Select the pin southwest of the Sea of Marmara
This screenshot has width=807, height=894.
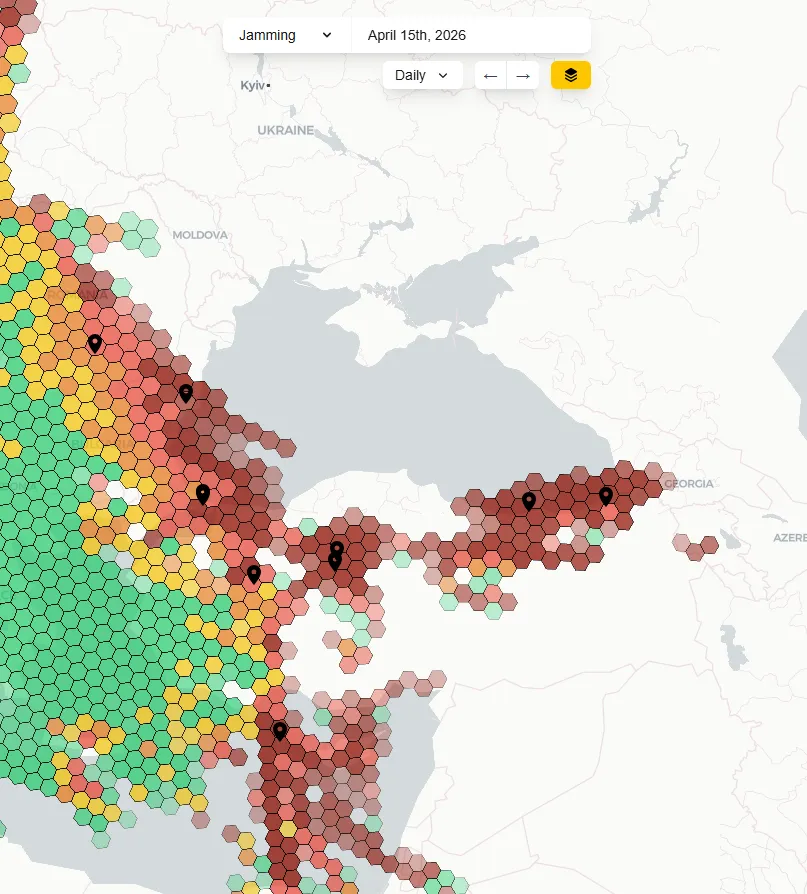tap(254, 574)
